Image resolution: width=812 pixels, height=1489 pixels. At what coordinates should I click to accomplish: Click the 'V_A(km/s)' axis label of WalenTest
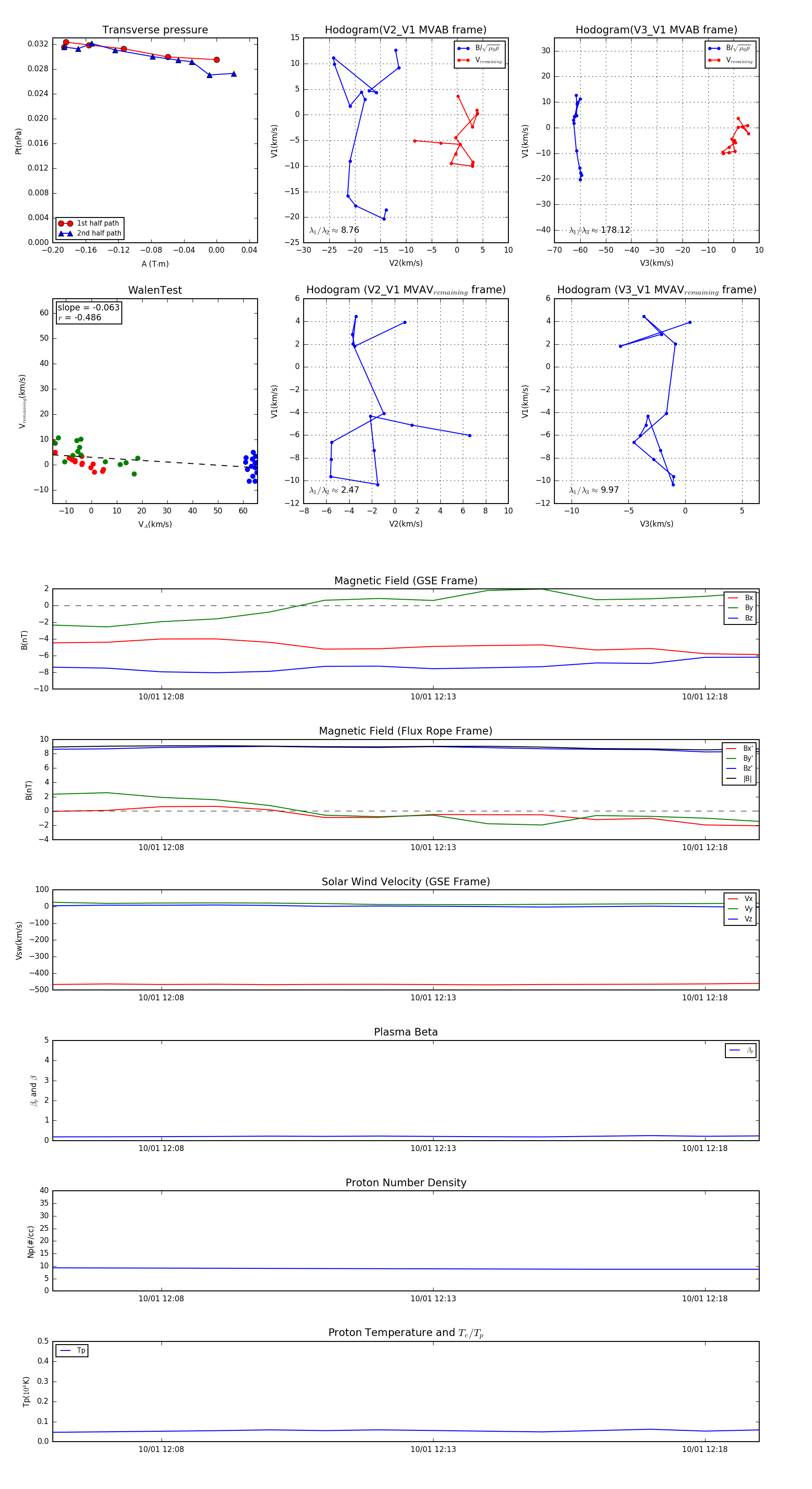tap(155, 524)
